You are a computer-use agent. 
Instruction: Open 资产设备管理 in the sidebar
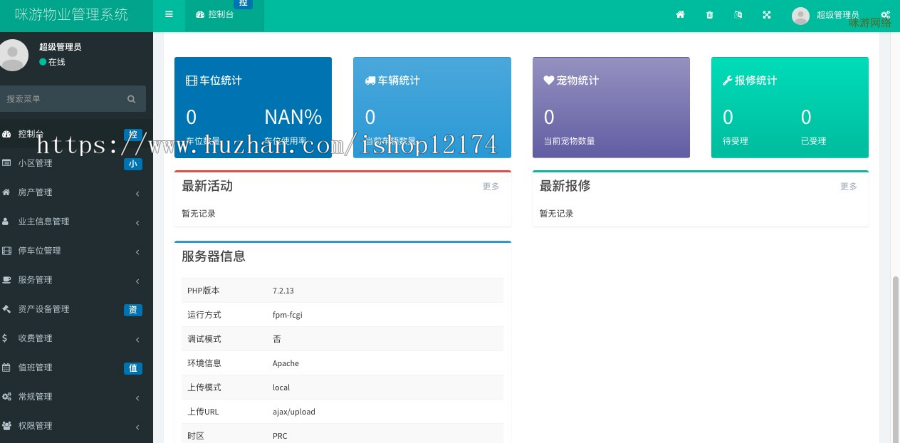tap(76, 309)
